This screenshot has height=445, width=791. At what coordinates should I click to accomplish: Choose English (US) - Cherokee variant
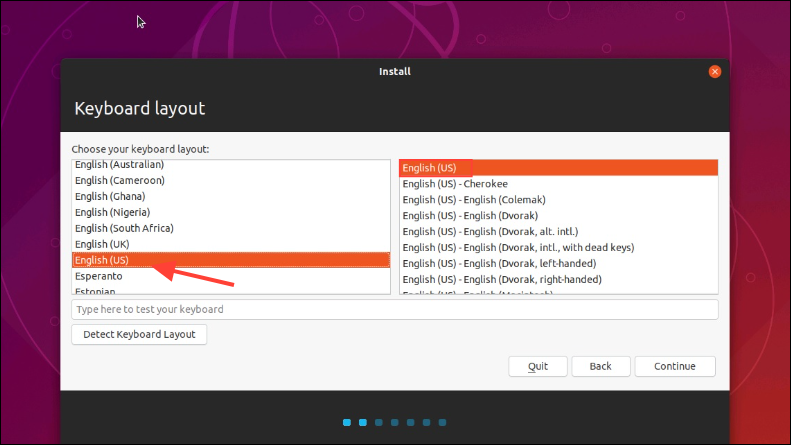pyautogui.click(x=558, y=184)
